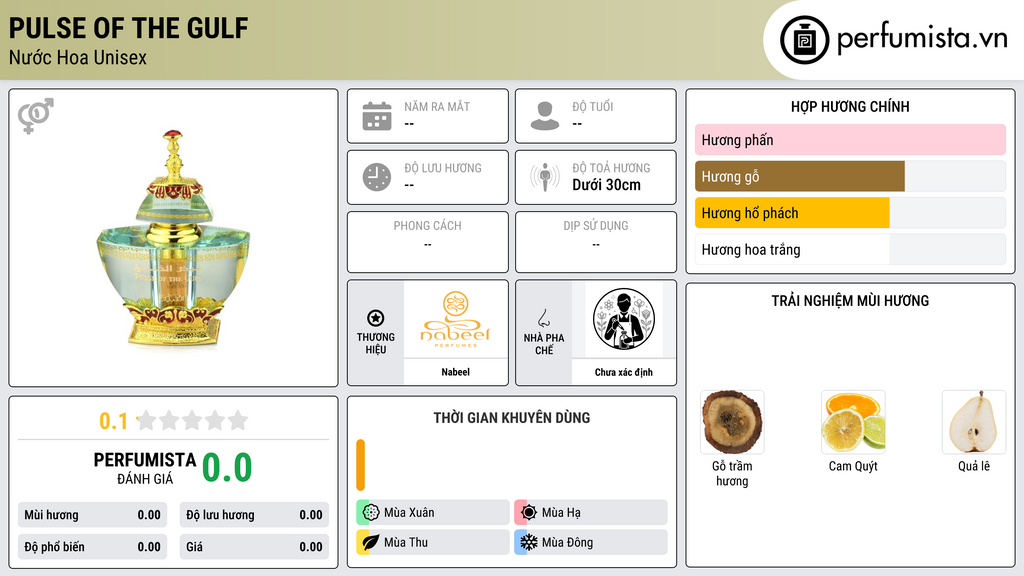The height and width of the screenshot is (576, 1024).
Task: Click the Mùa Hạ sun icon
Action: [529, 513]
